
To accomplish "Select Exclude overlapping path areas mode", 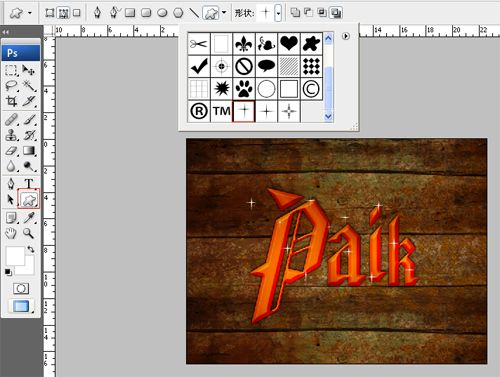I will click(x=335, y=13).
